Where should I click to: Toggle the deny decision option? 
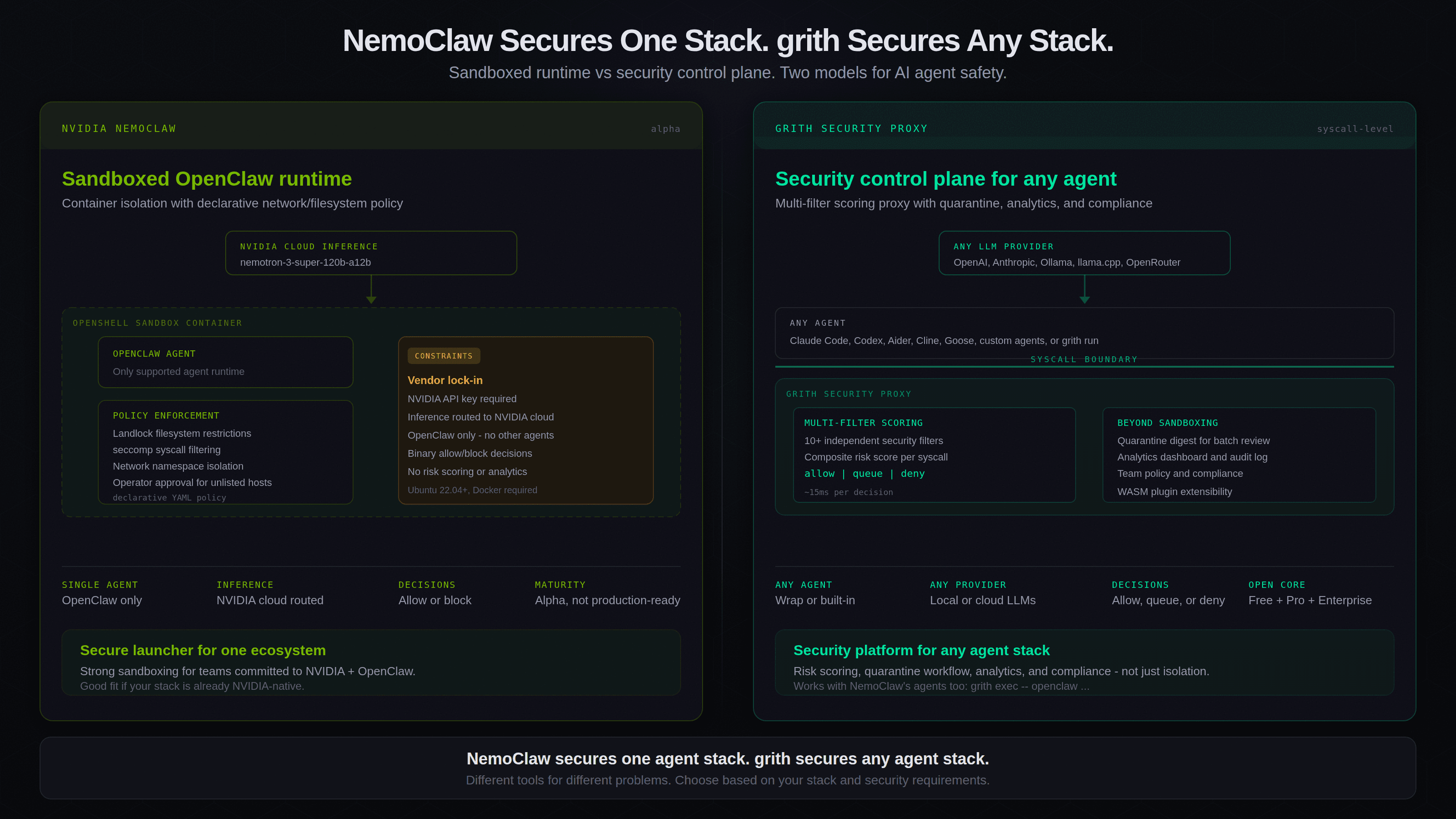pyautogui.click(x=912, y=474)
